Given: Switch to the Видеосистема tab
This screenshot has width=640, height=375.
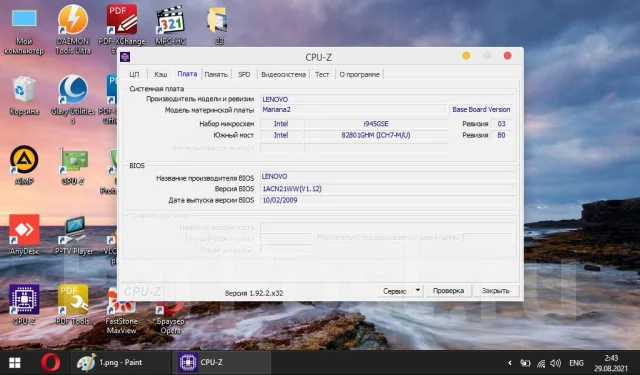Looking at the screenshot, I should pos(283,74).
